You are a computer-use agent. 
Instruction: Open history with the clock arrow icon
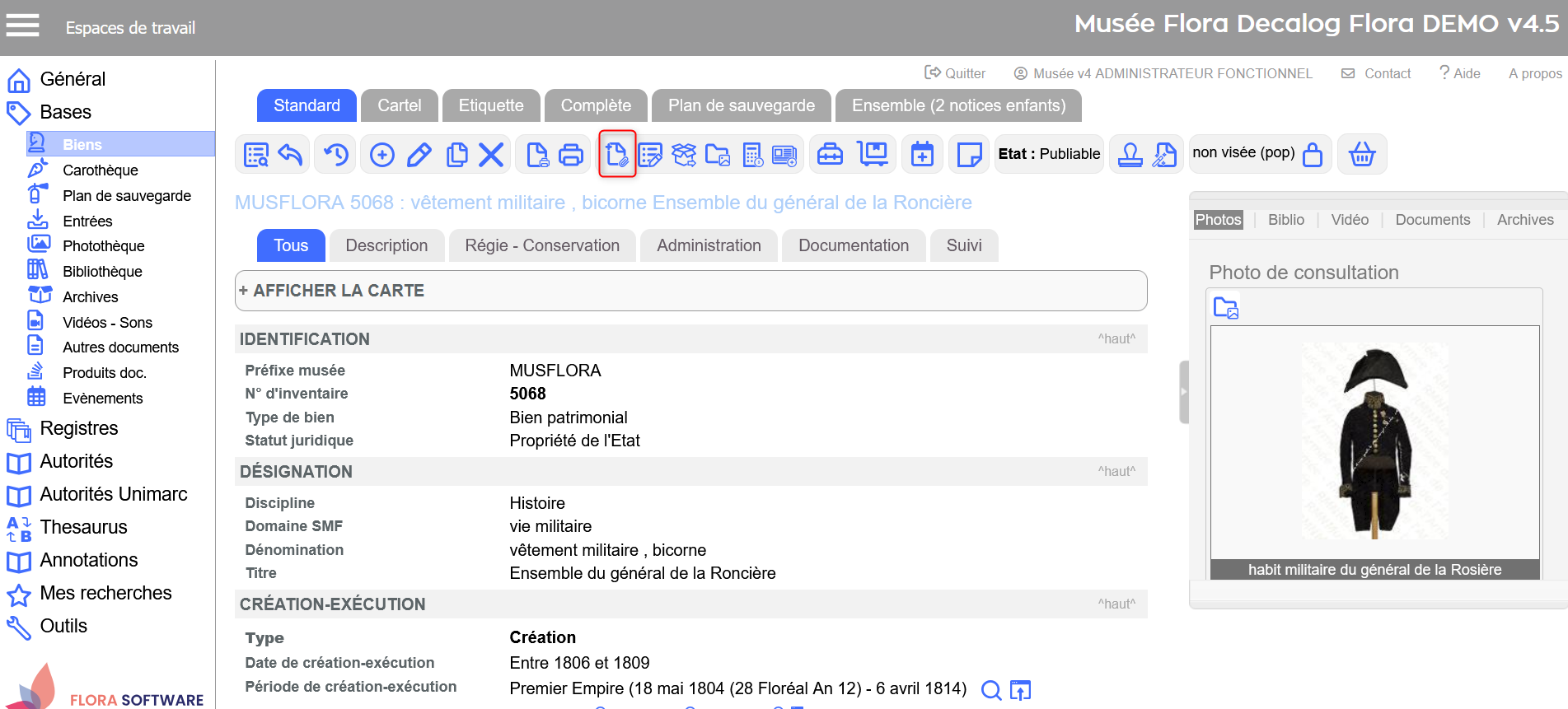(336, 155)
